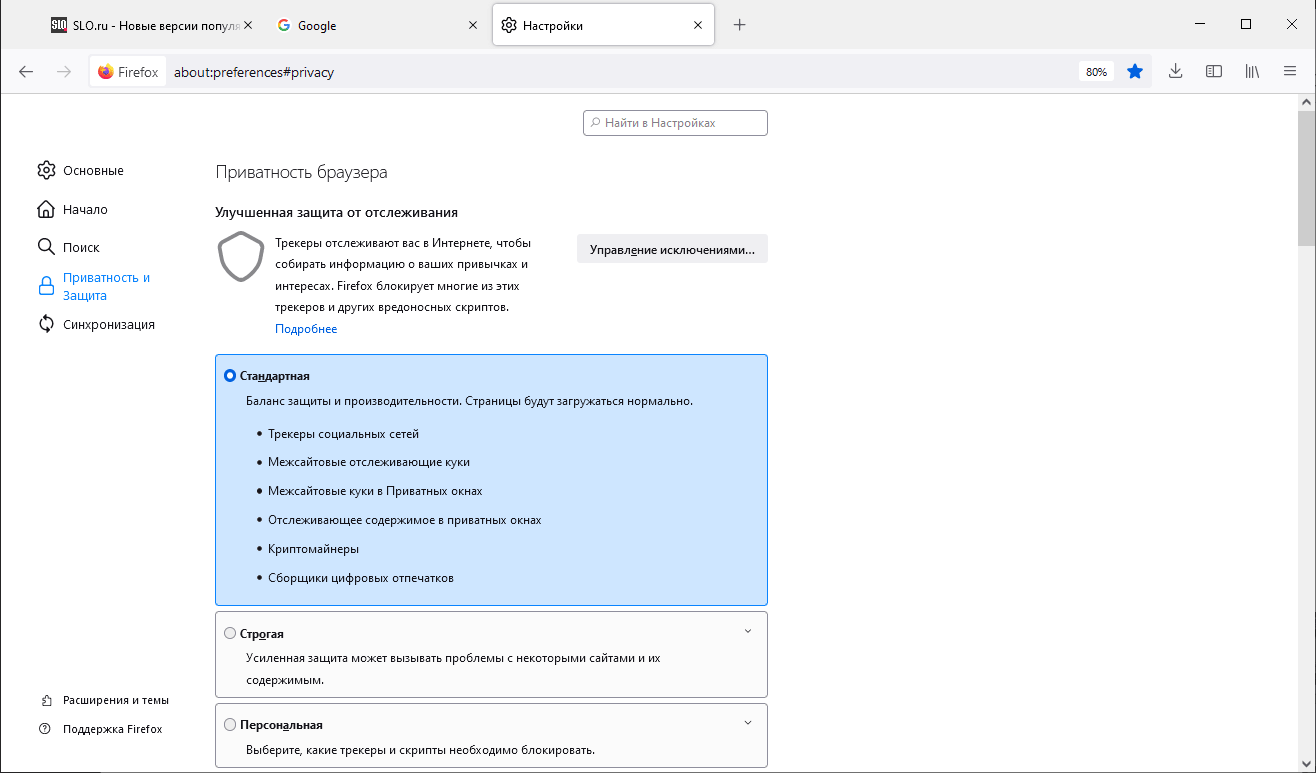Close the SLO.ru tab
The height and width of the screenshot is (773, 1316).
click(x=248, y=26)
